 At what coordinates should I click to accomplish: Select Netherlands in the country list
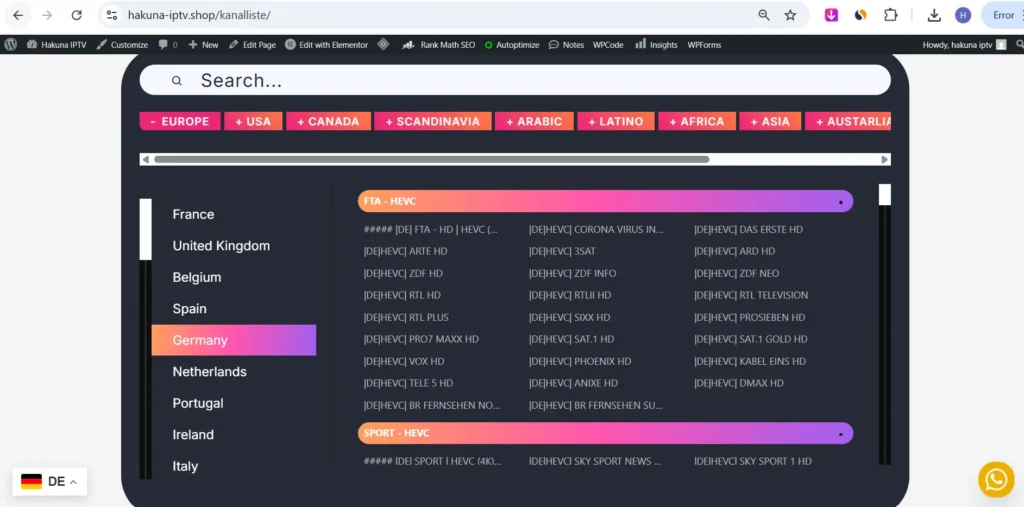coord(210,372)
